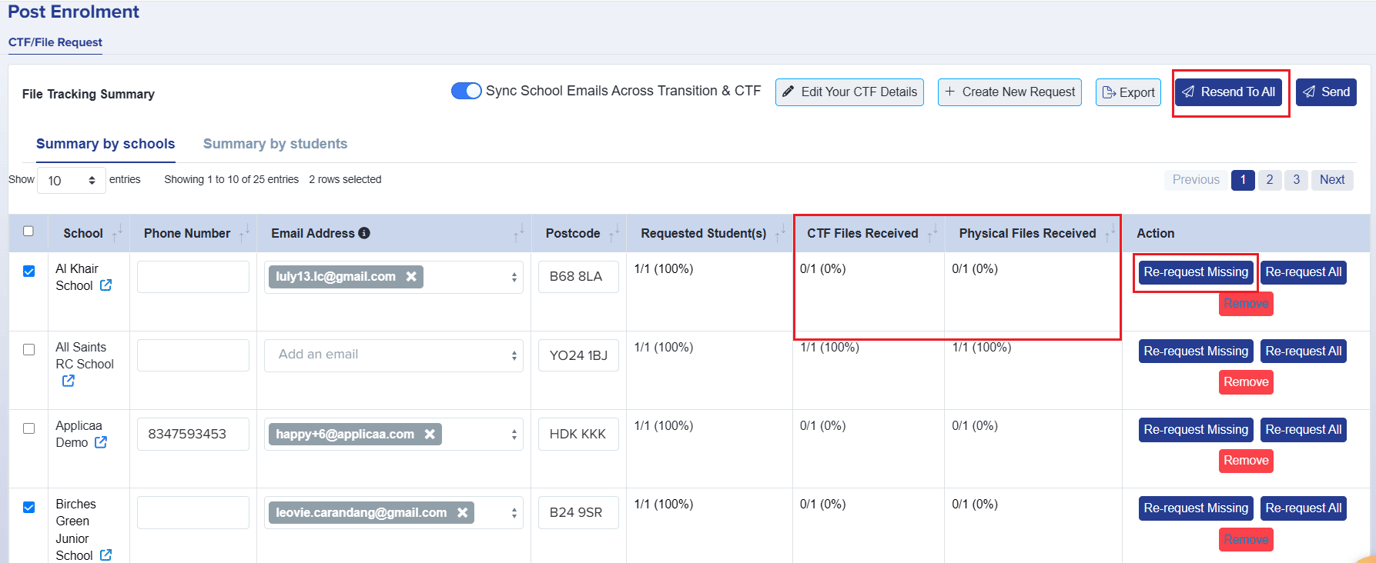Click Applicaa Demo phone number field
The height and width of the screenshot is (563, 1376).
193,434
